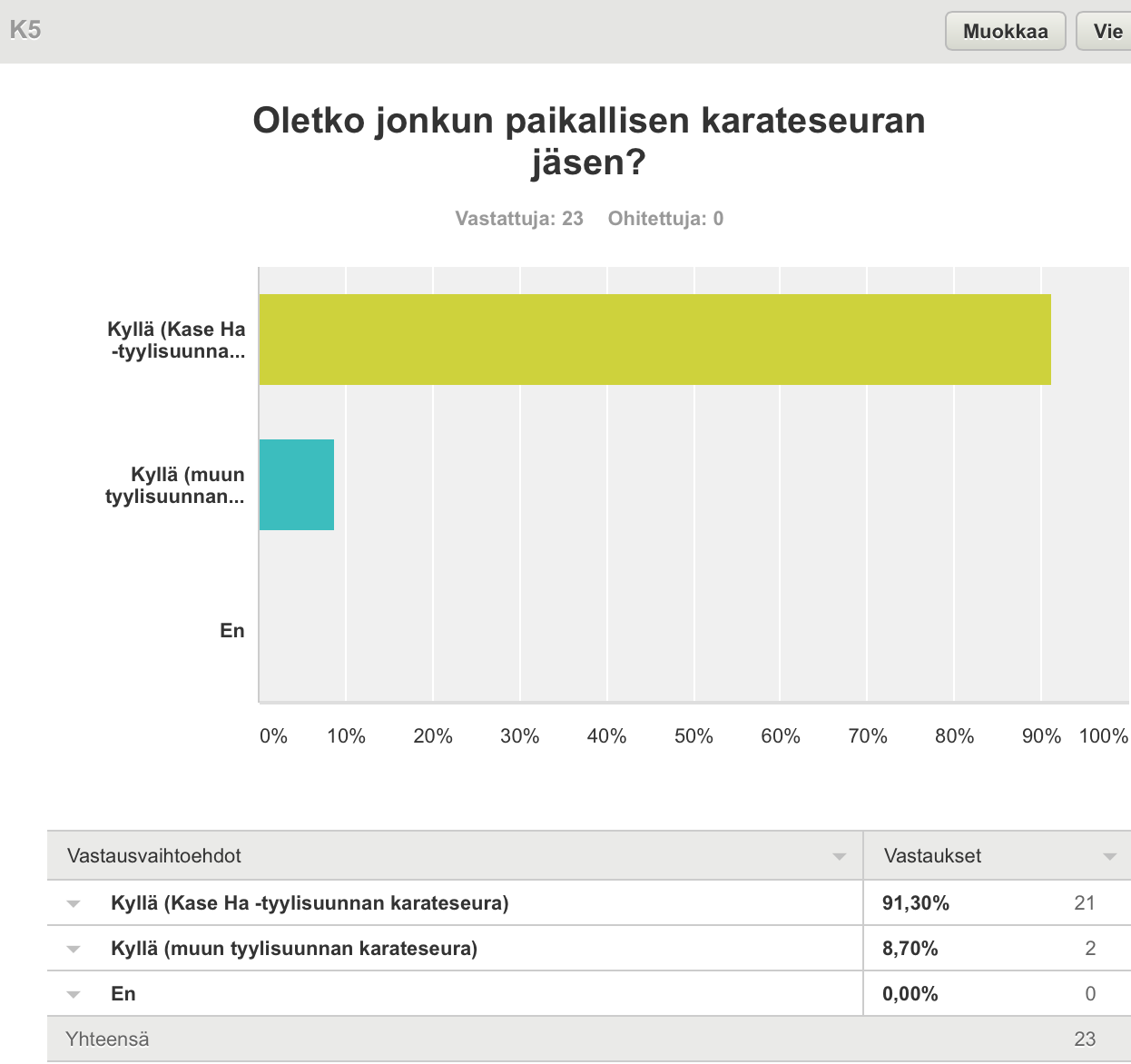Click the Muokkaa button

(1005, 32)
